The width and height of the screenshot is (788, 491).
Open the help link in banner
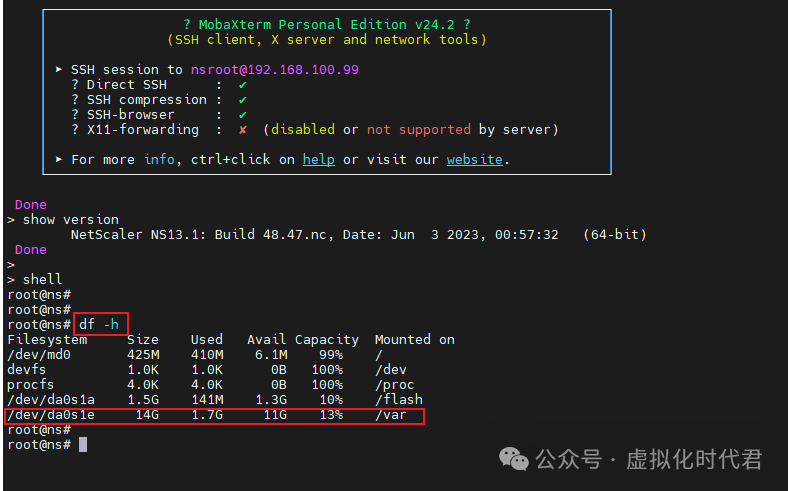coord(319,159)
